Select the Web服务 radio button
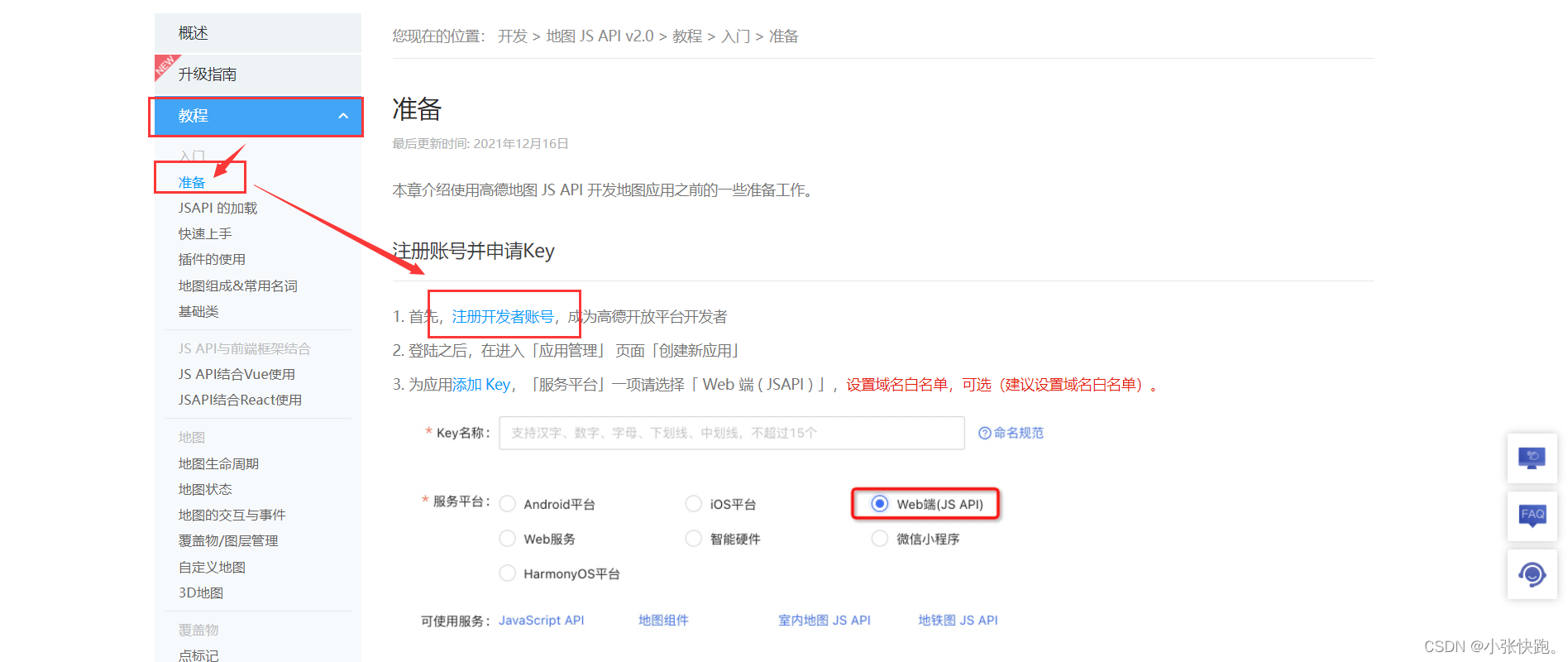Image resolution: width=1568 pixels, height=662 pixels. (x=508, y=539)
